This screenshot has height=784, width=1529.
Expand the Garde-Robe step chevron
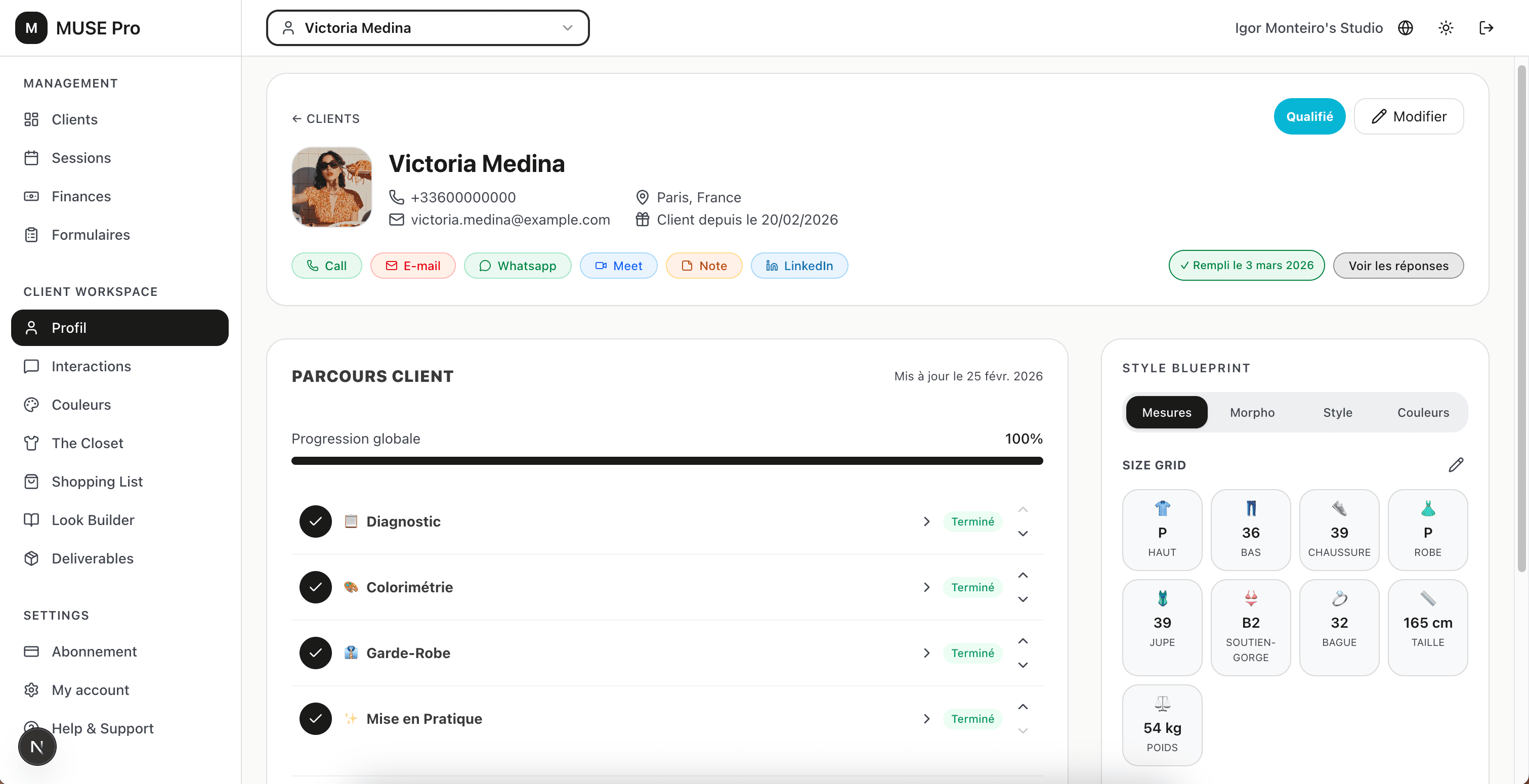[926, 653]
